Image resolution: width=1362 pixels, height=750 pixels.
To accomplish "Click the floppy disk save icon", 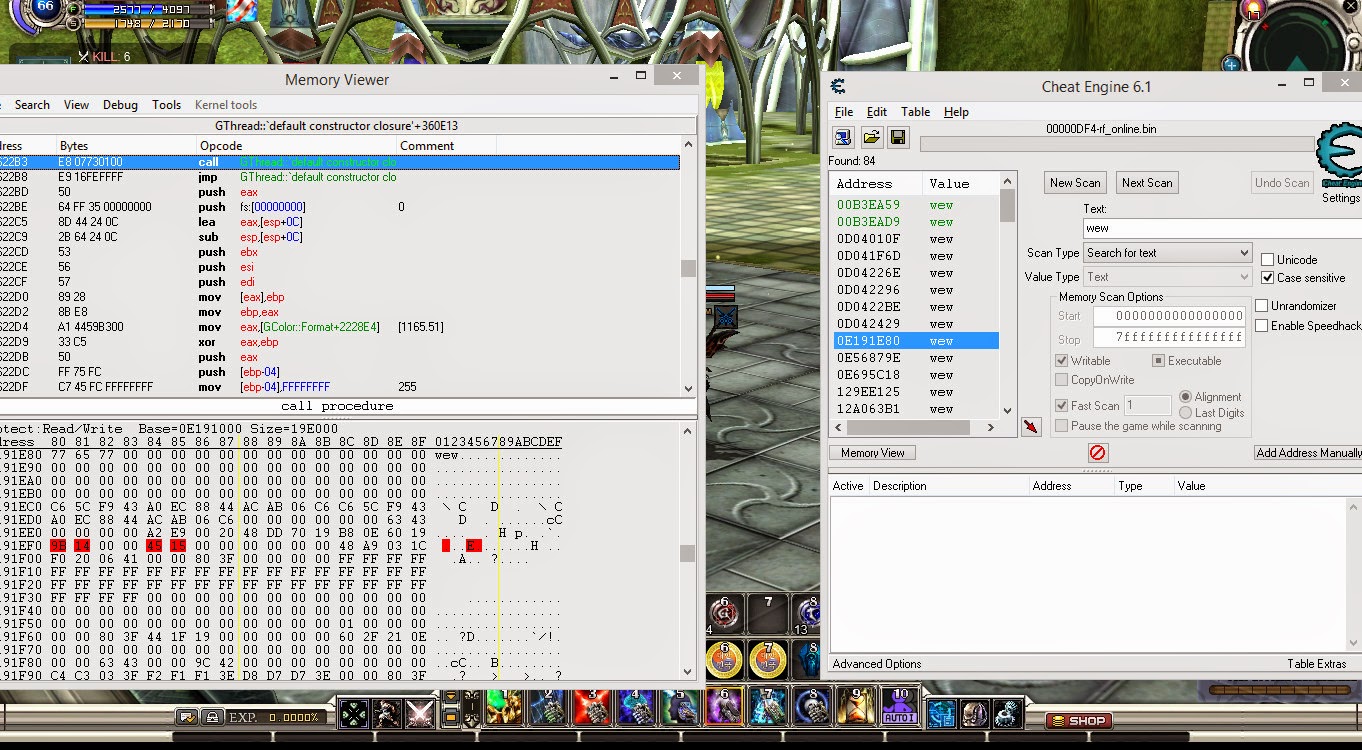I will click(x=897, y=137).
